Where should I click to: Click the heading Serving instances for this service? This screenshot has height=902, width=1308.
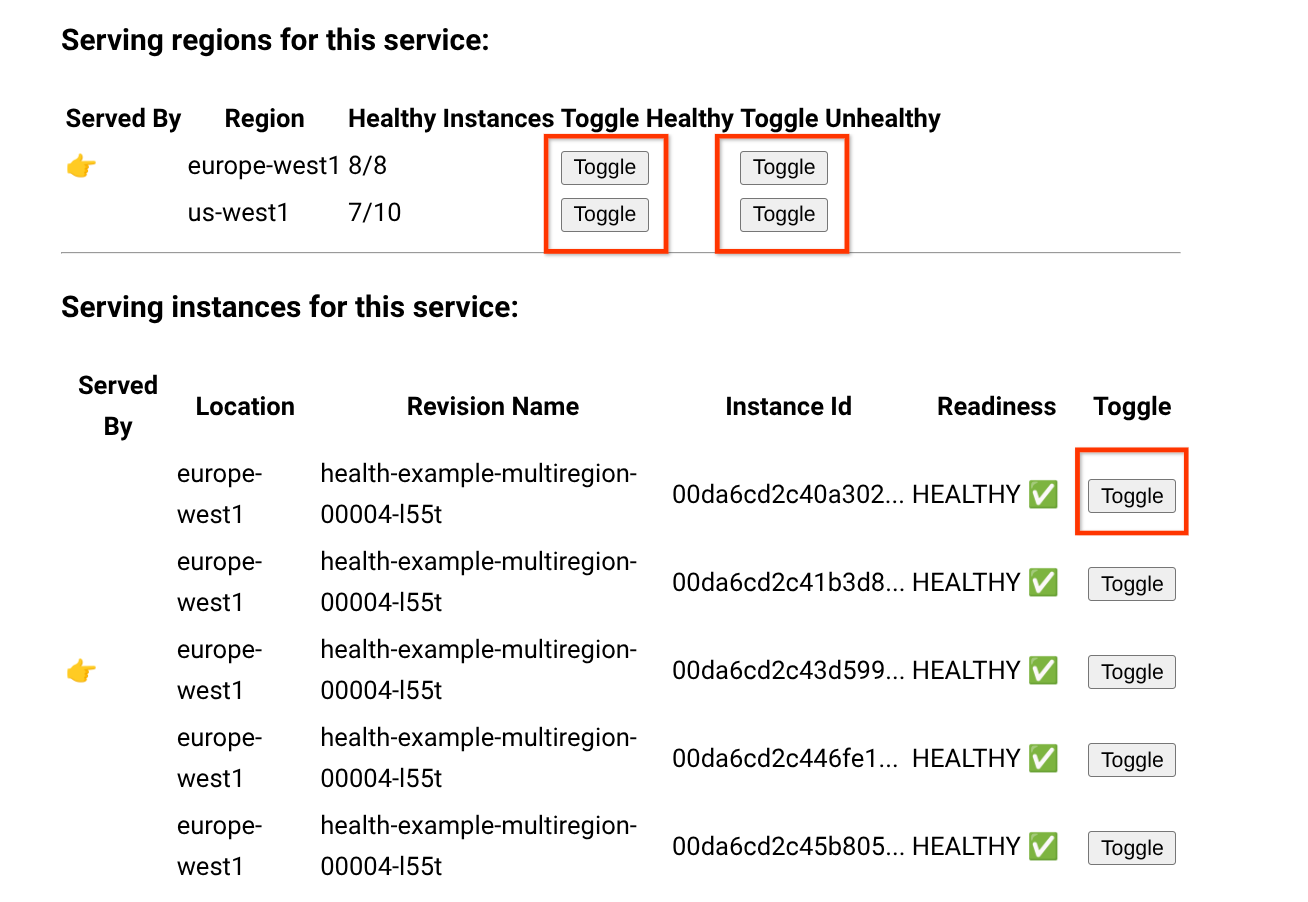(290, 307)
